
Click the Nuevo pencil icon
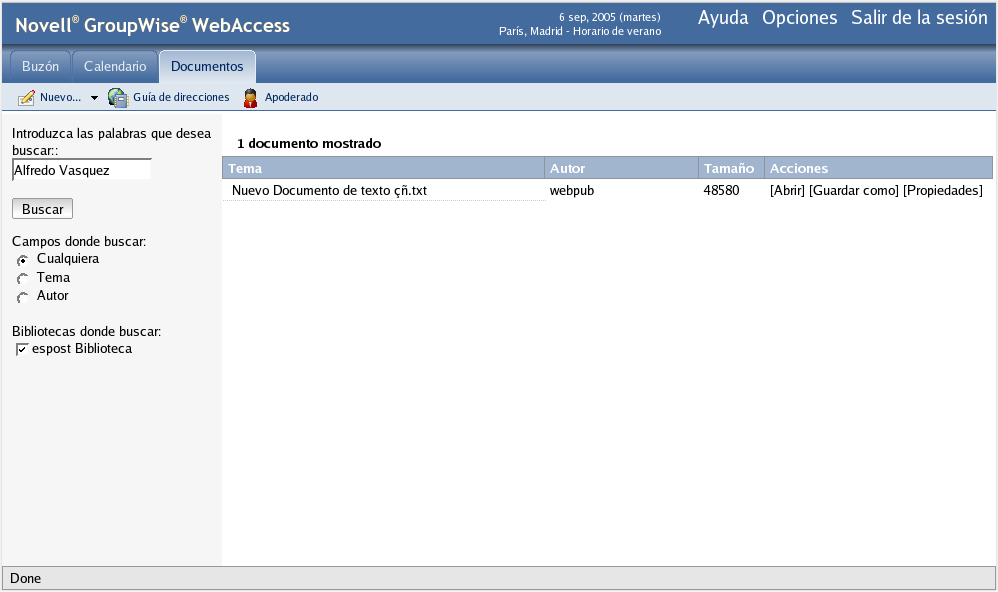tap(25, 97)
